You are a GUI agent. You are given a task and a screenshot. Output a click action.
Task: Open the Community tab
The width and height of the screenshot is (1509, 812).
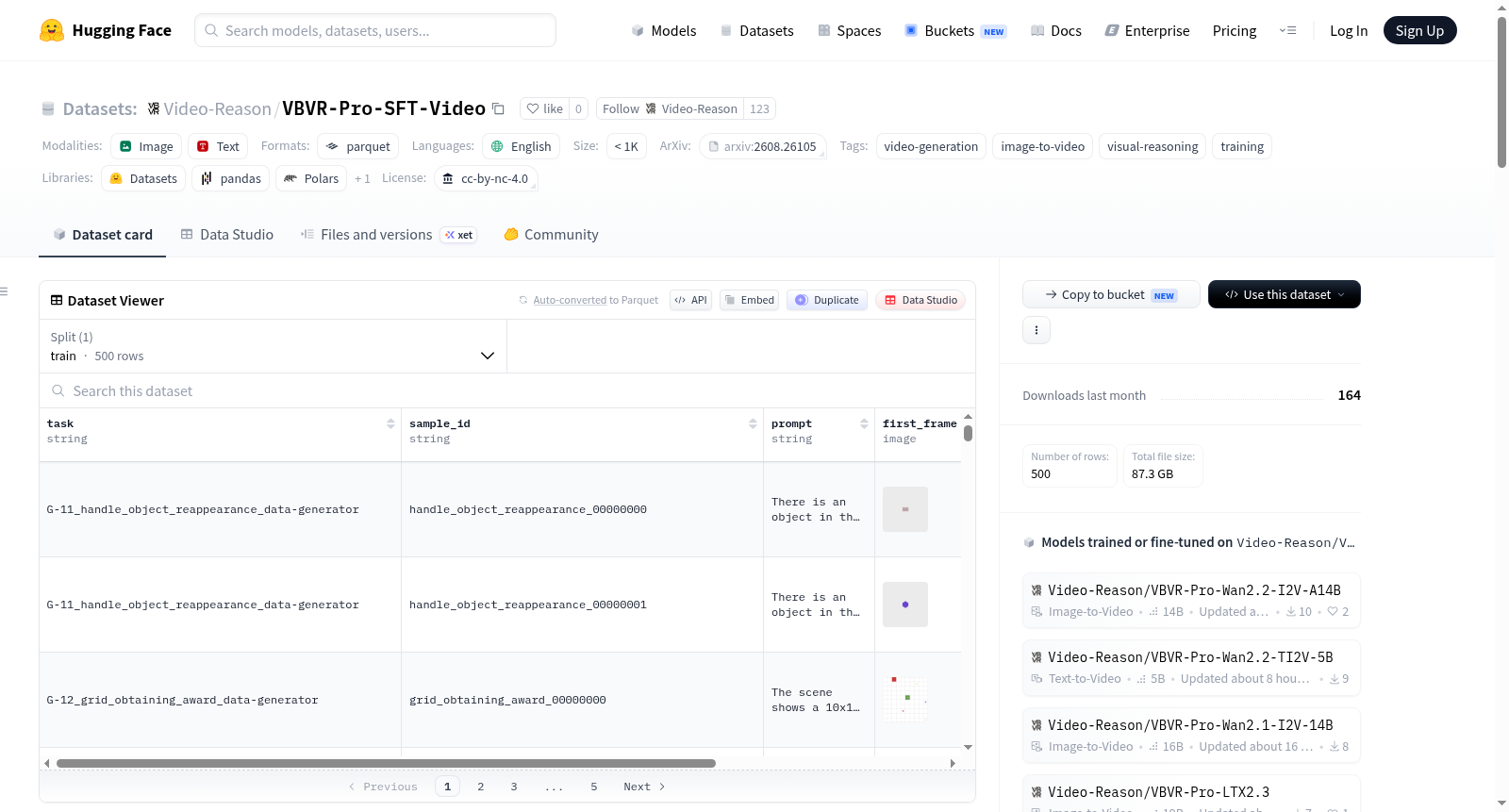tap(551, 235)
